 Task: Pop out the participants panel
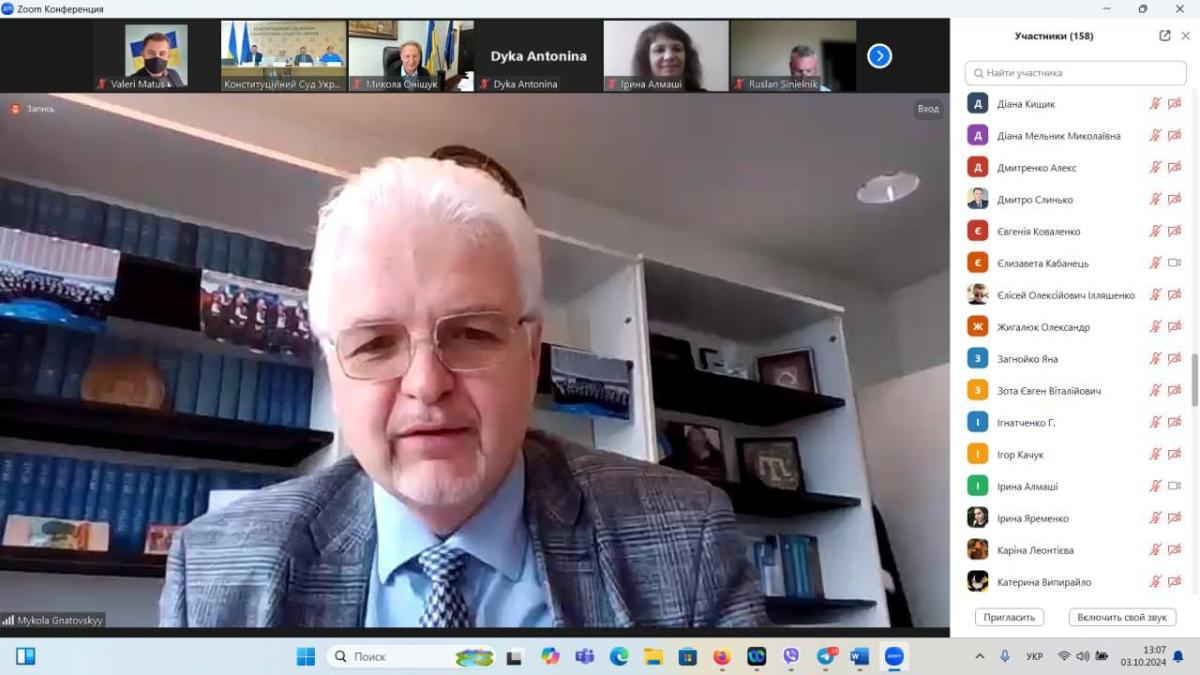point(1165,36)
